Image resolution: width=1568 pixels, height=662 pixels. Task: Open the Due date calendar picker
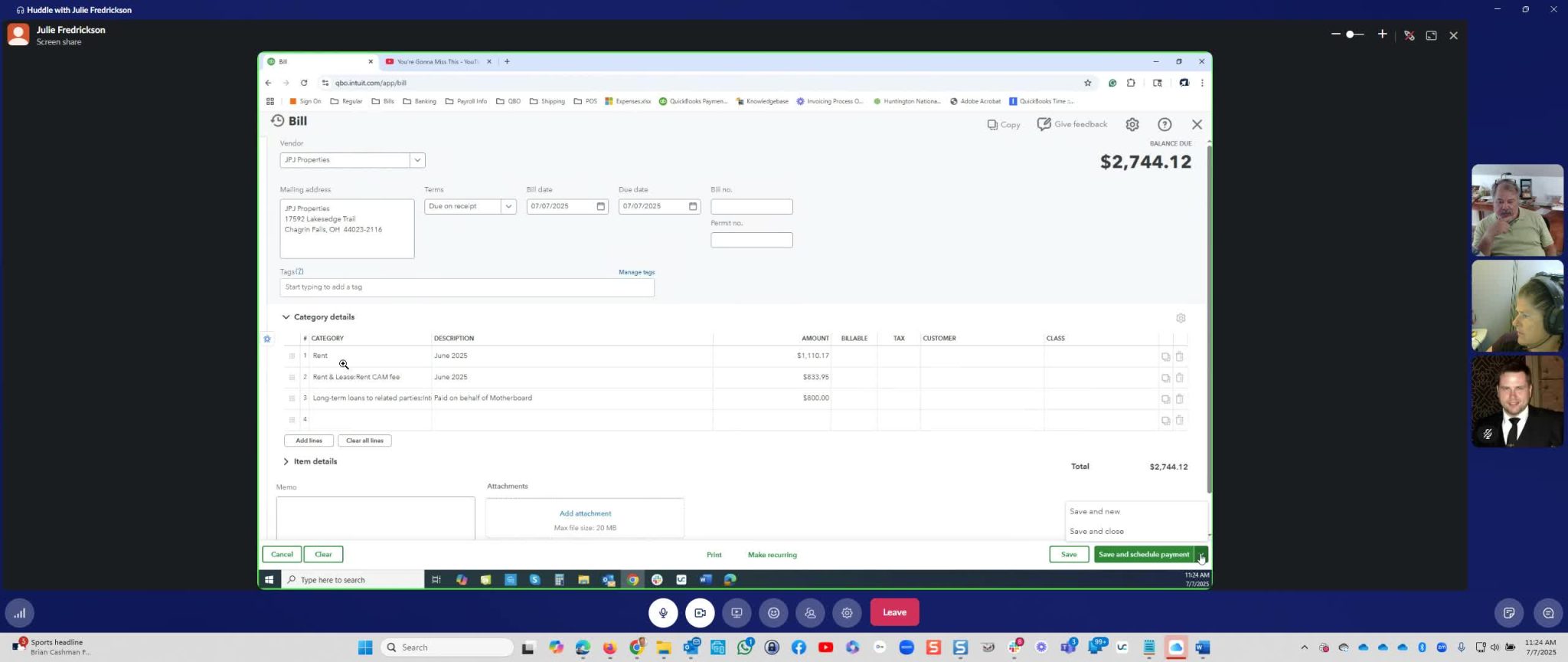[x=692, y=206]
